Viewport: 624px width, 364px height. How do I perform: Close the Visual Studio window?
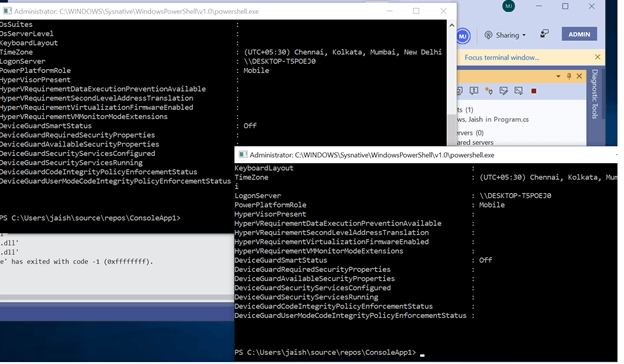coord(592,6)
